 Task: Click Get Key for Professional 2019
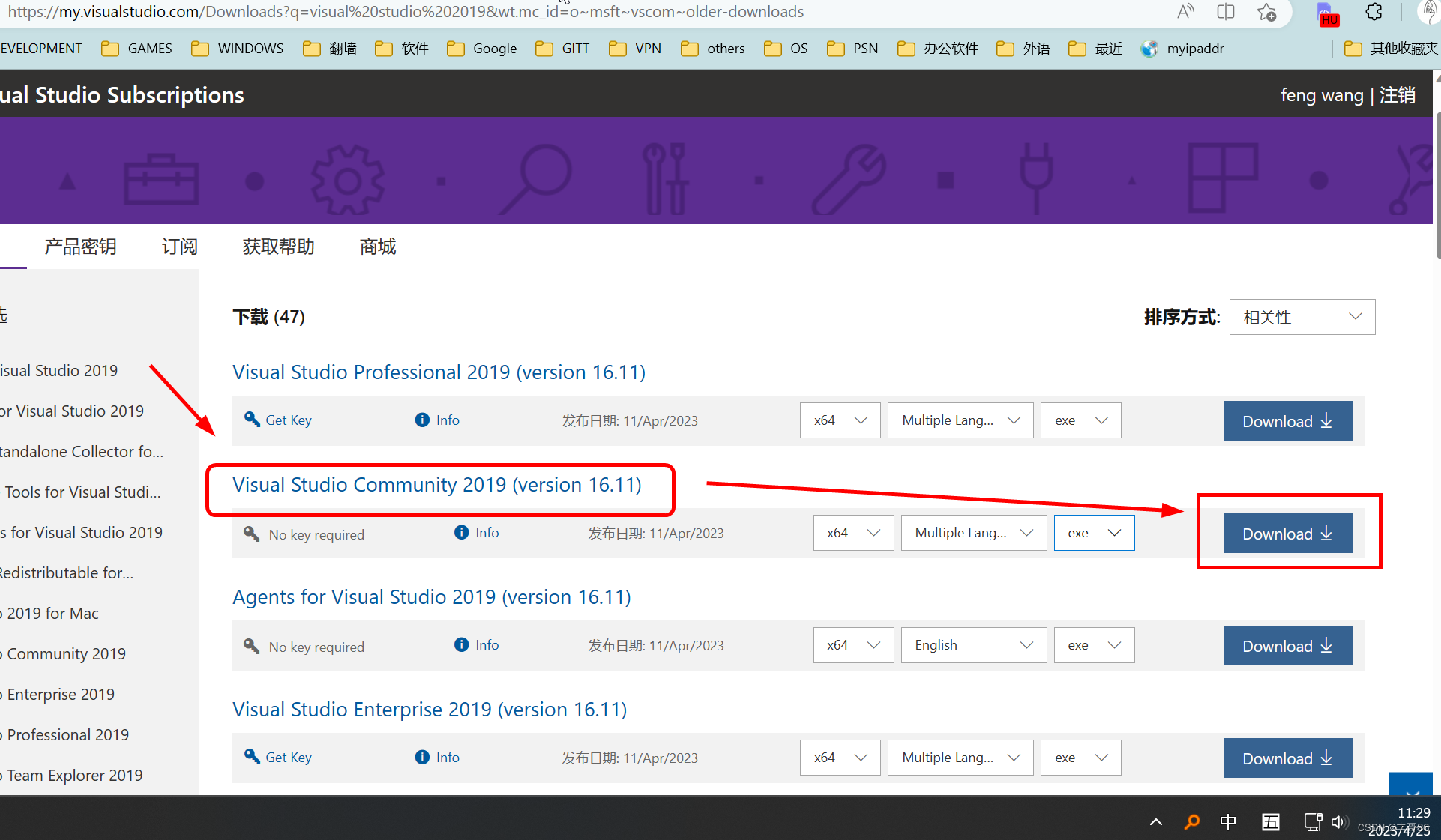point(289,420)
